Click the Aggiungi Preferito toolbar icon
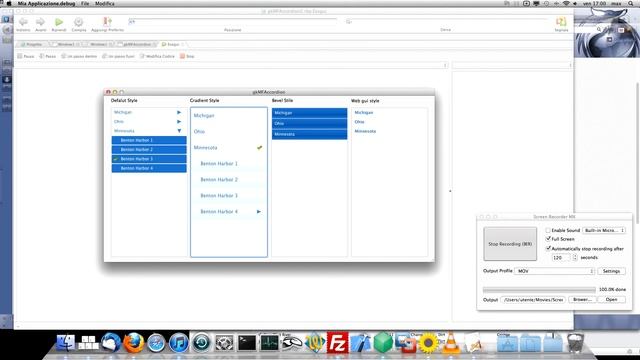Screen dimensions: 640x360 [107, 22]
